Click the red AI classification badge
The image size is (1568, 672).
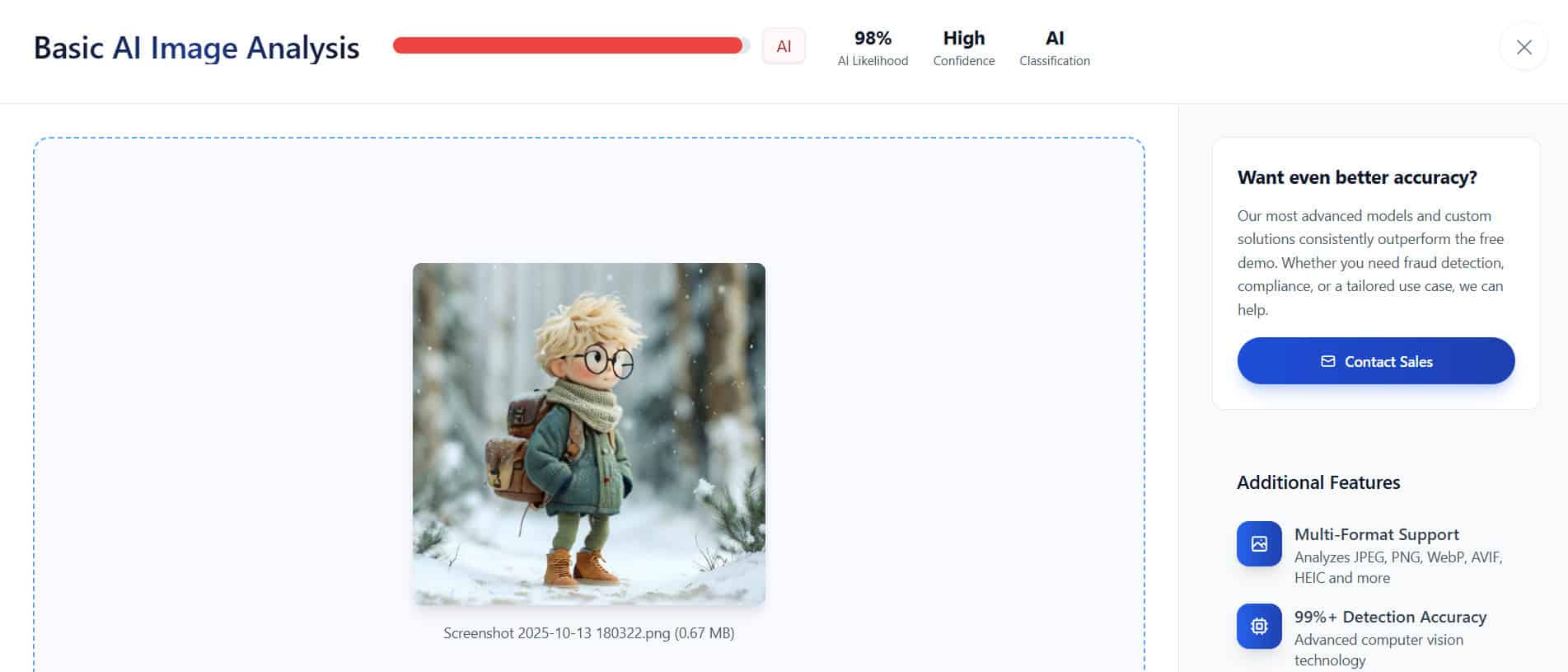tap(784, 46)
